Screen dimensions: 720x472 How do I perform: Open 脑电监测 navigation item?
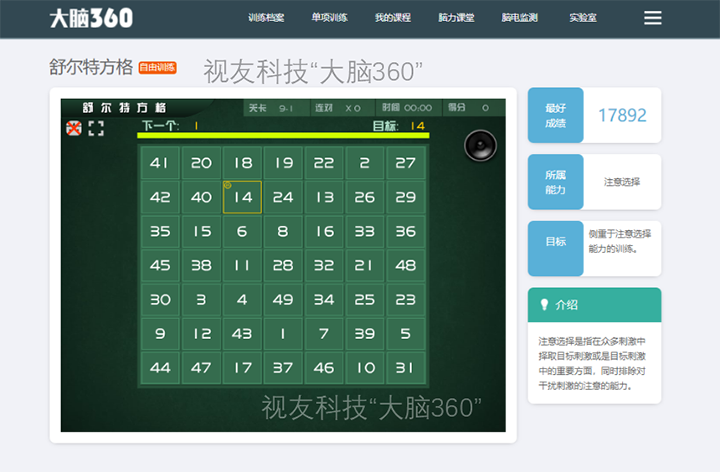519,18
